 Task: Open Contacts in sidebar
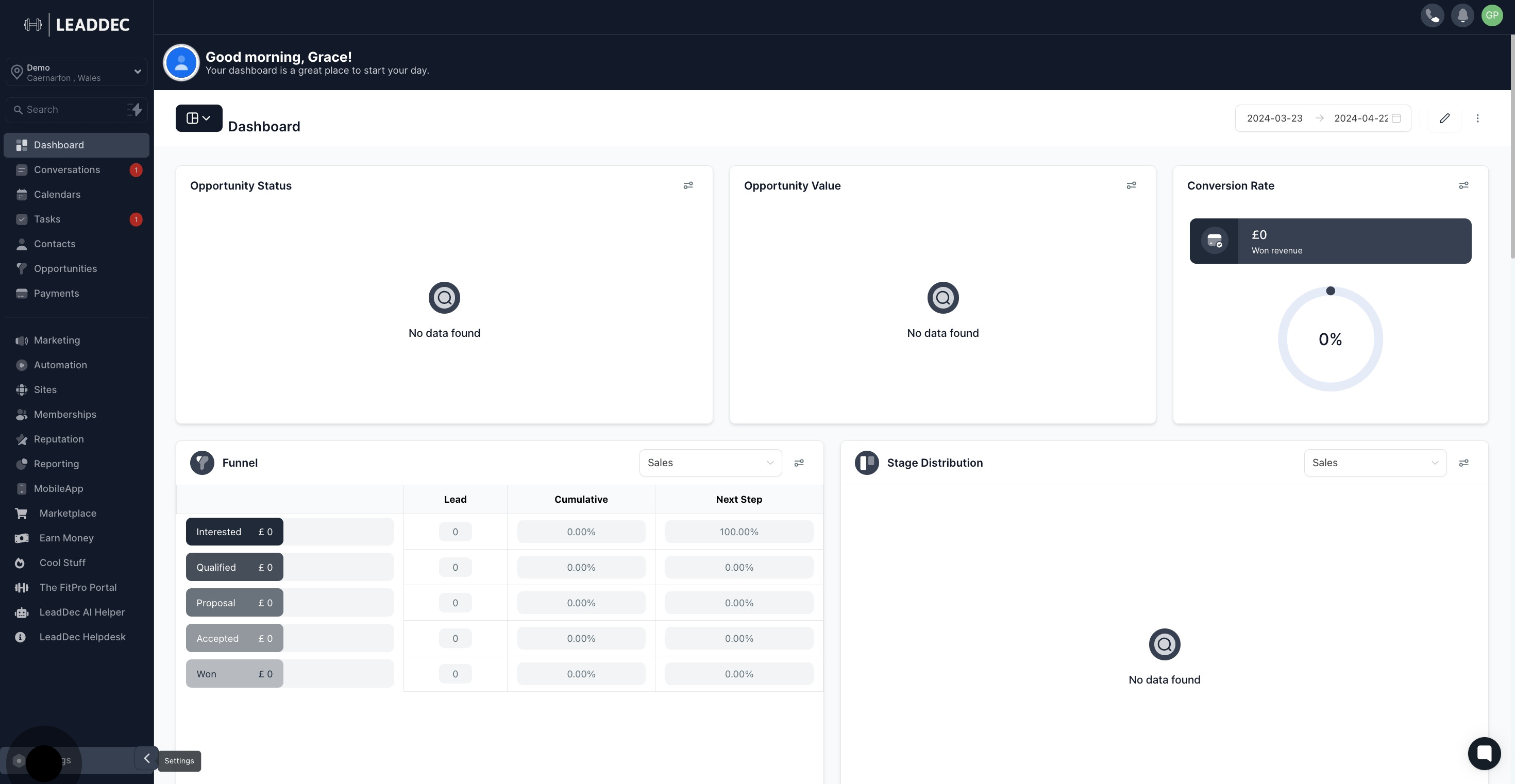tap(76, 244)
